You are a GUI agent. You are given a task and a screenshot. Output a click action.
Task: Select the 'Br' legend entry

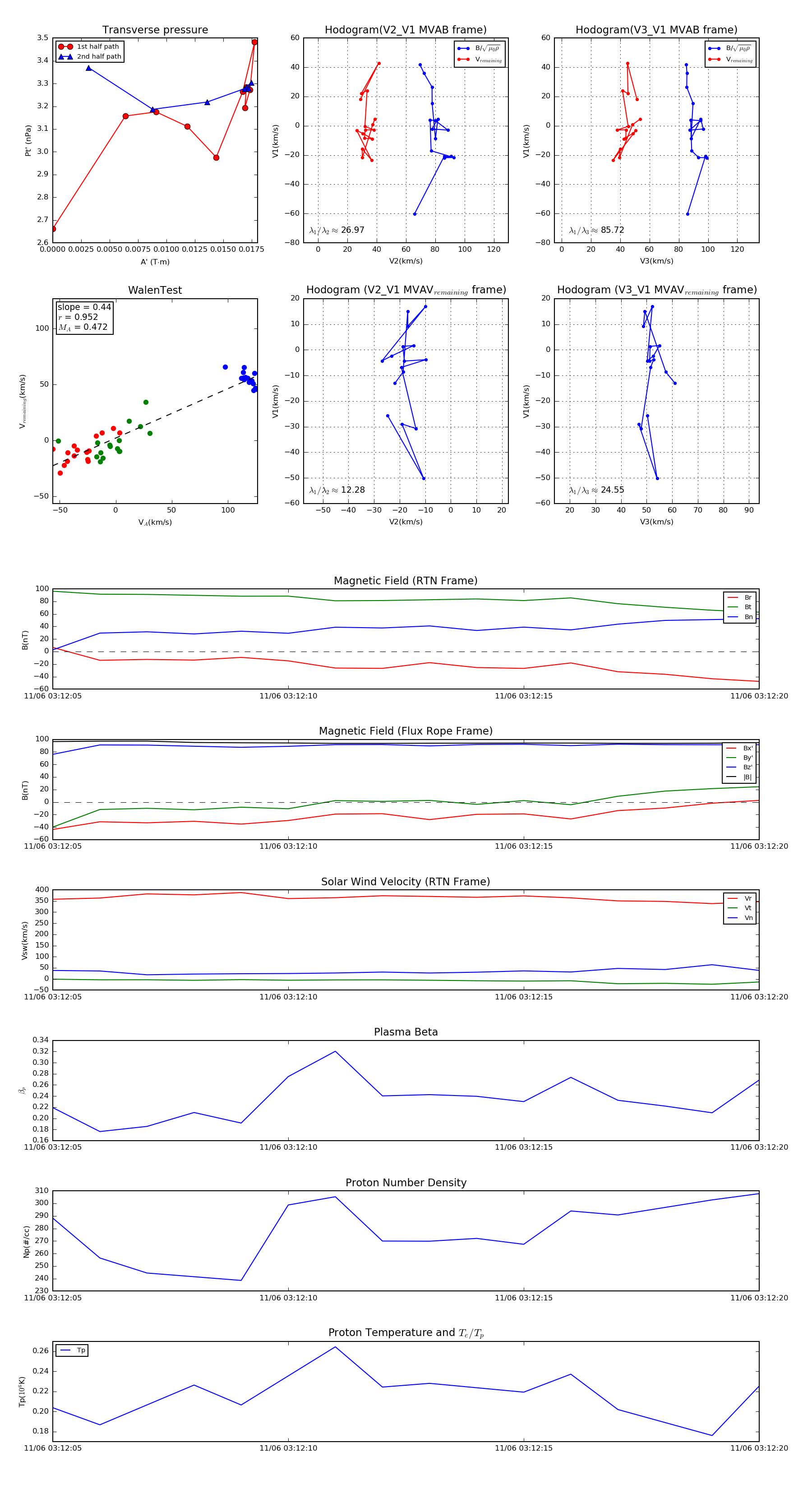click(740, 598)
